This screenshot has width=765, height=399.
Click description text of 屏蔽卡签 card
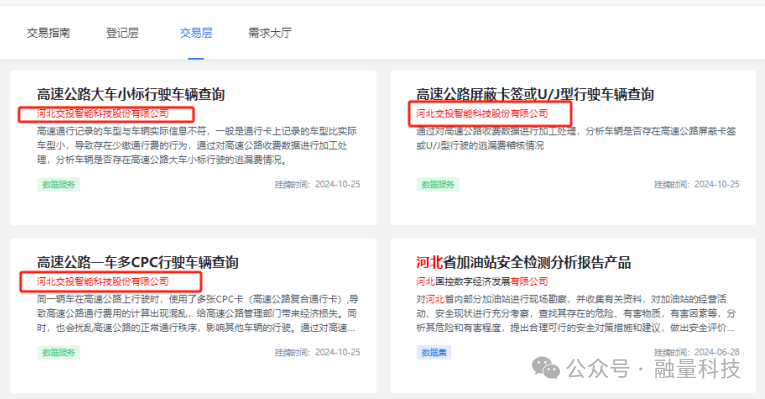tap(576, 138)
